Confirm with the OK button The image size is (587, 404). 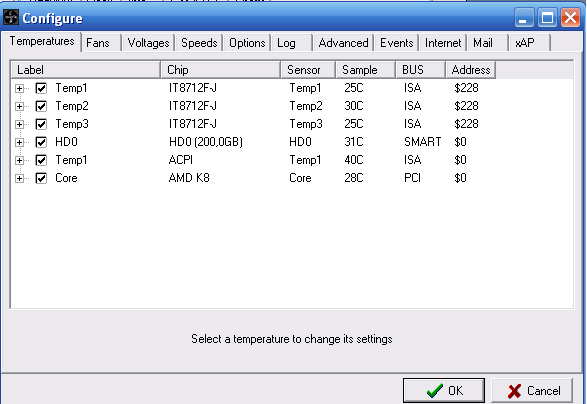(x=444, y=391)
